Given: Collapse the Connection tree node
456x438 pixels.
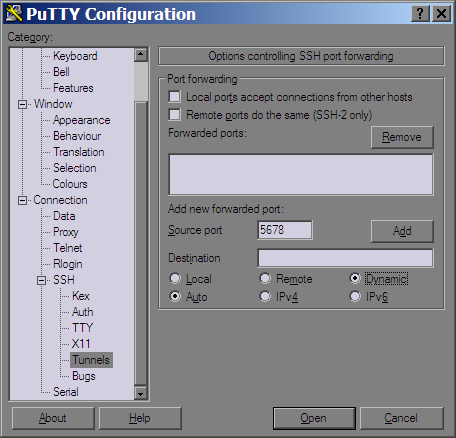Looking at the screenshot, I should (22, 200).
